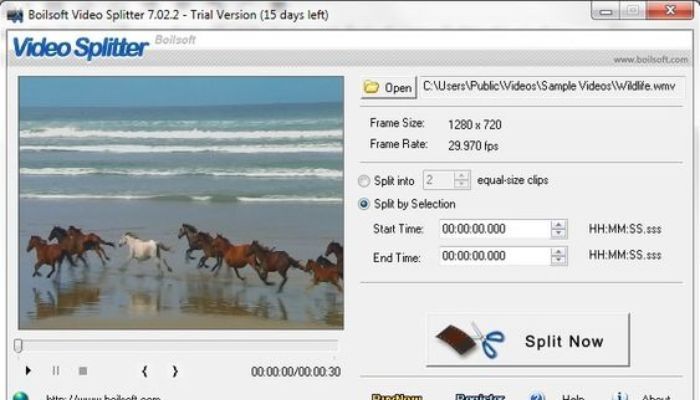Start splitting with the Split Now button
Screen dimensions: 700x400
528,341
